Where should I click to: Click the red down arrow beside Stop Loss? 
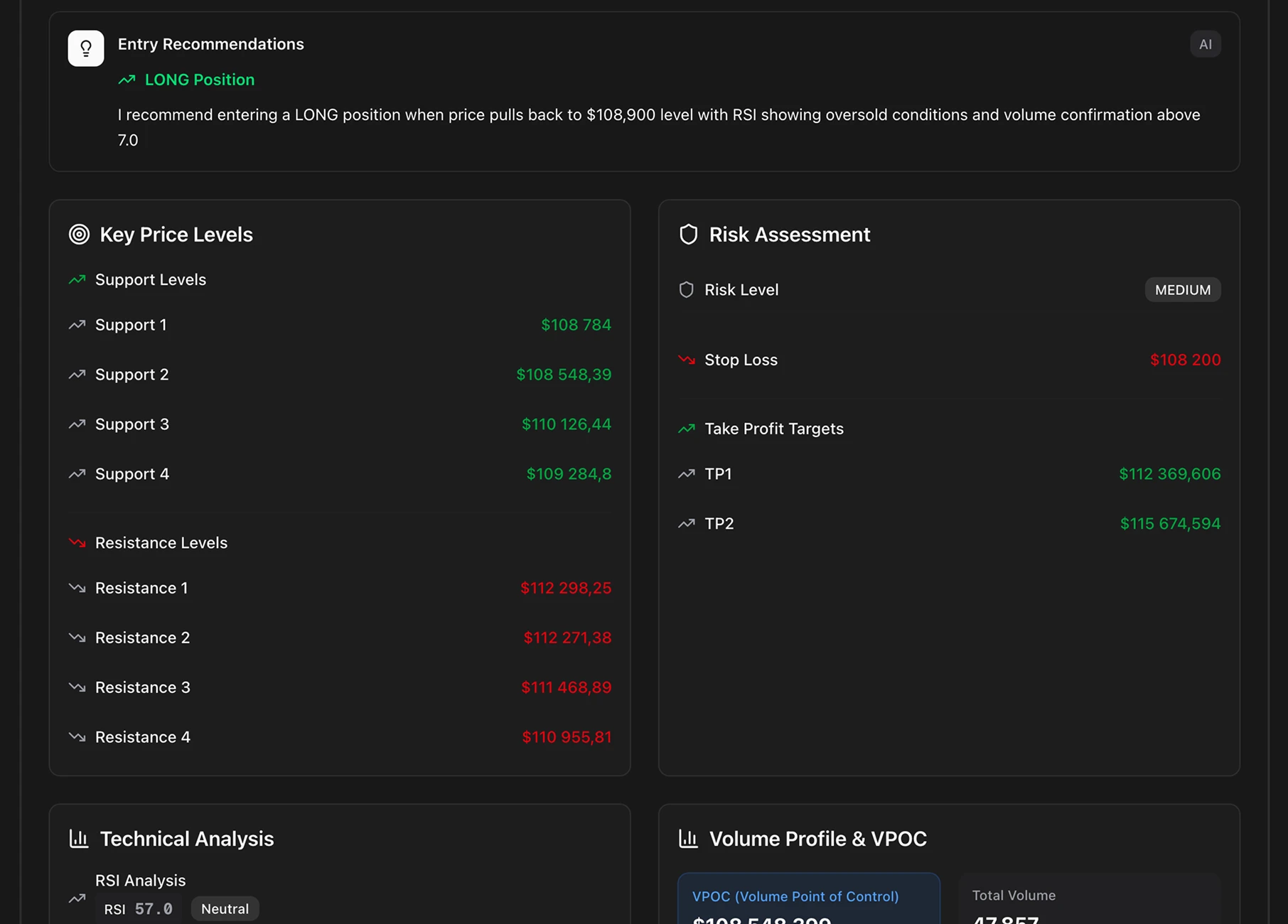(x=686, y=360)
